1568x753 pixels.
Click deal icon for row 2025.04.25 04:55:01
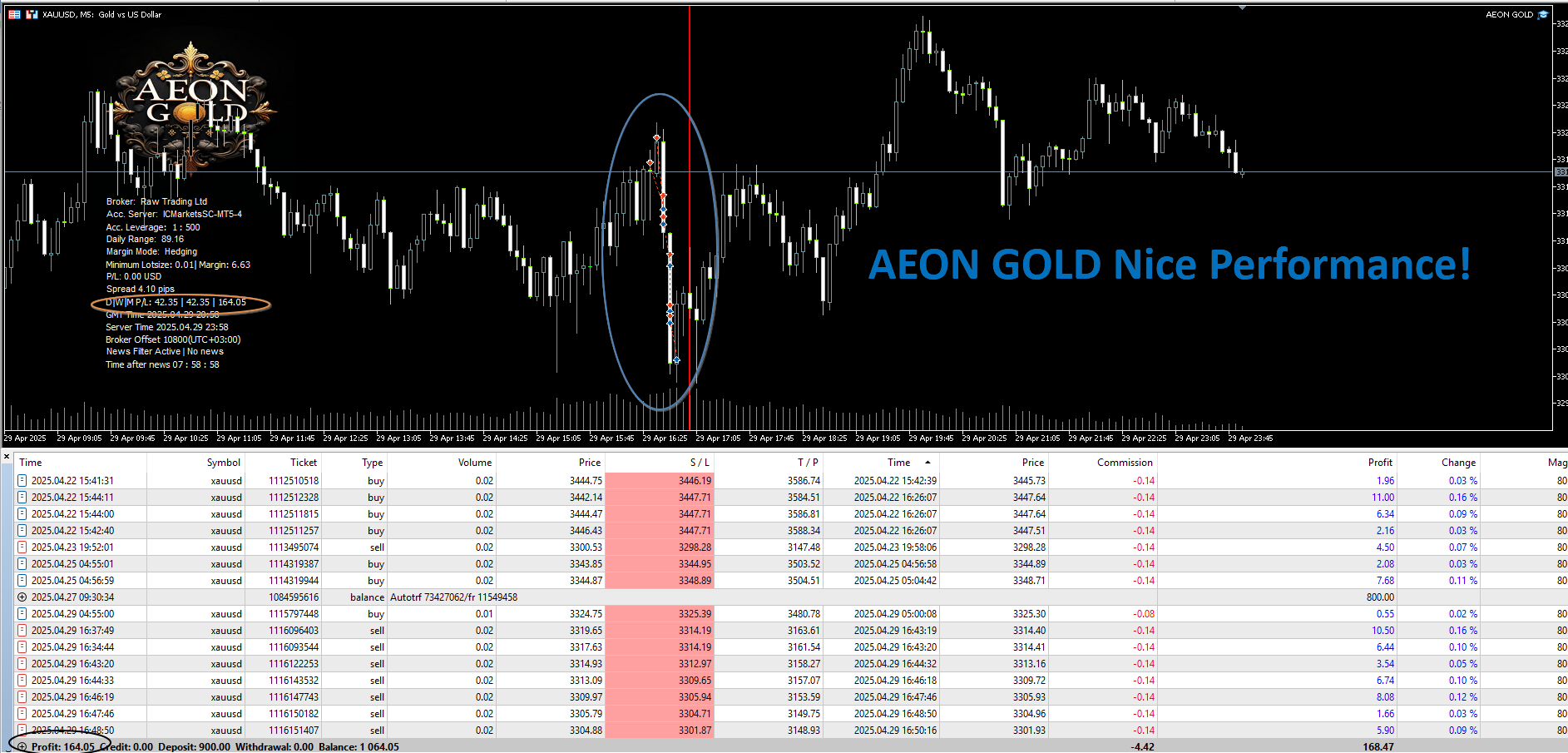click(x=22, y=564)
